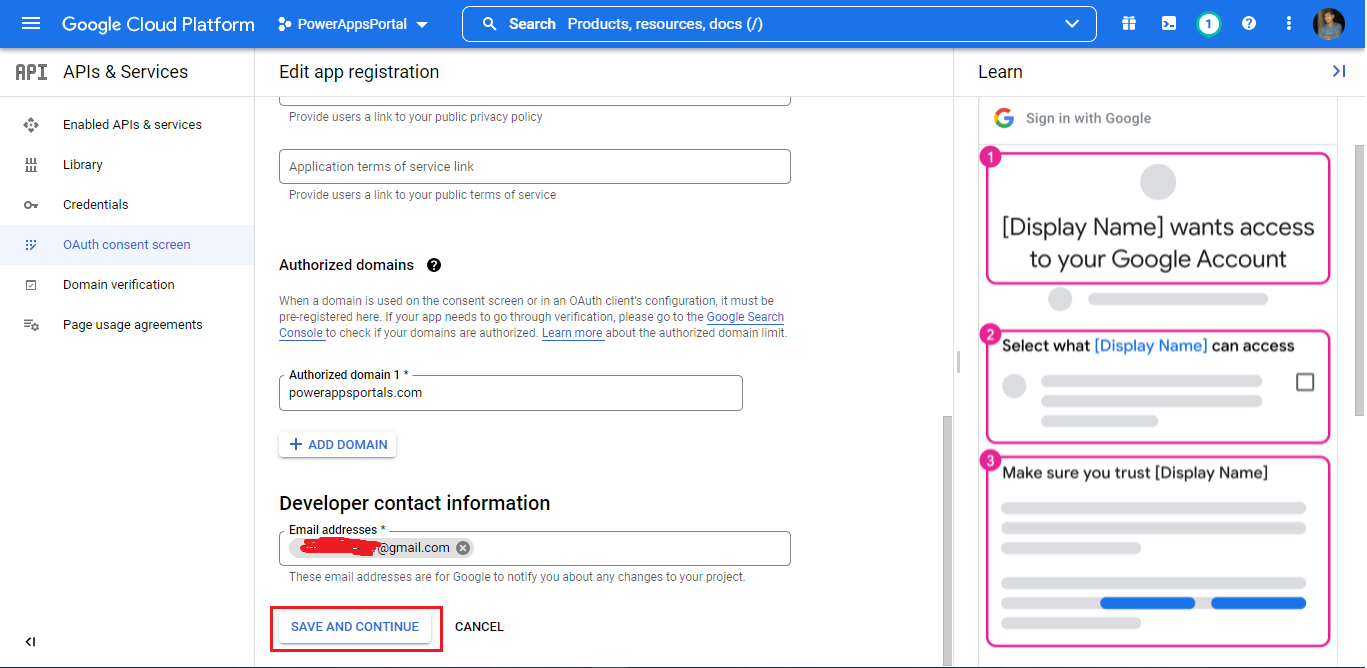Click the gift icon in top bar
The height and width of the screenshot is (668, 1367).
point(1129,24)
